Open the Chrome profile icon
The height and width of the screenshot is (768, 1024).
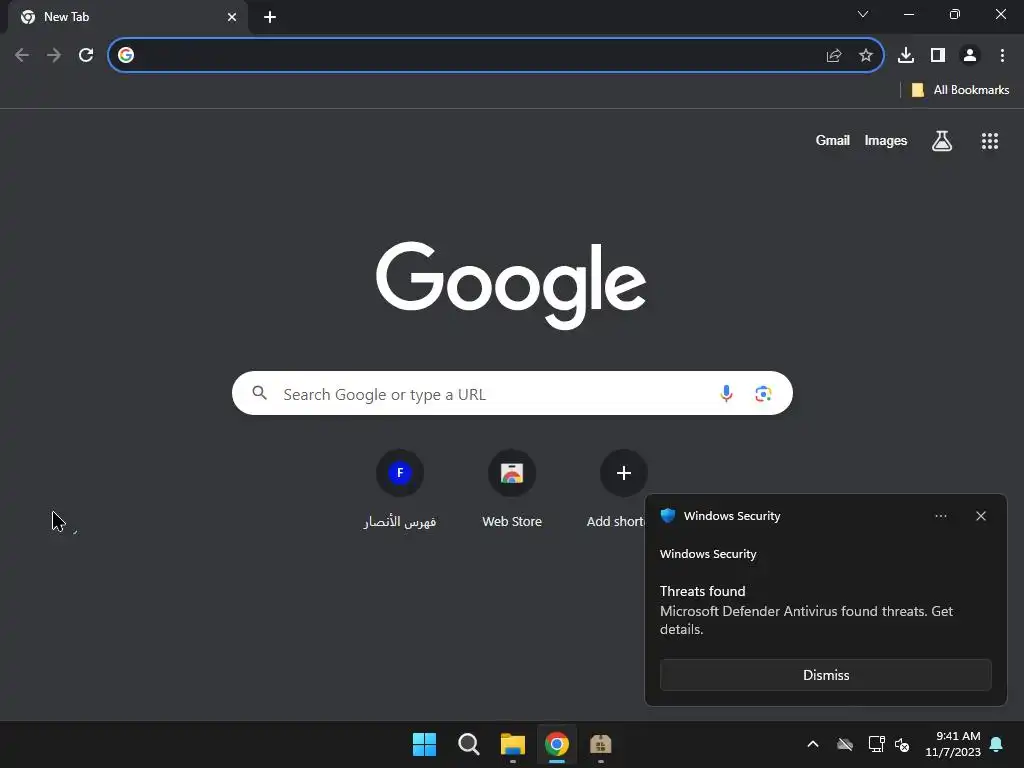coord(970,55)
